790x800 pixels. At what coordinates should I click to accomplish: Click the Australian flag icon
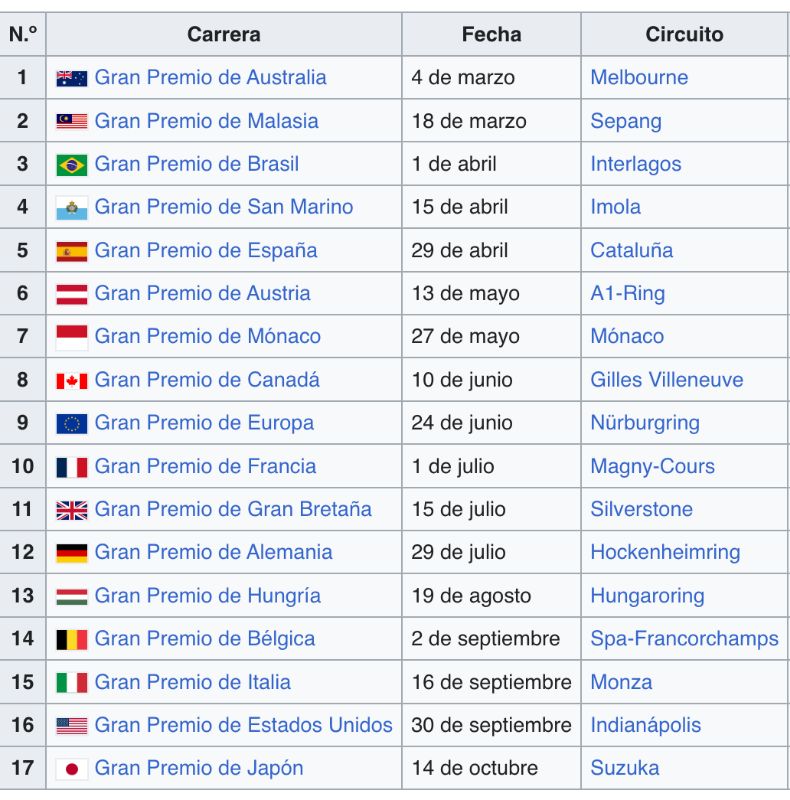71,79
